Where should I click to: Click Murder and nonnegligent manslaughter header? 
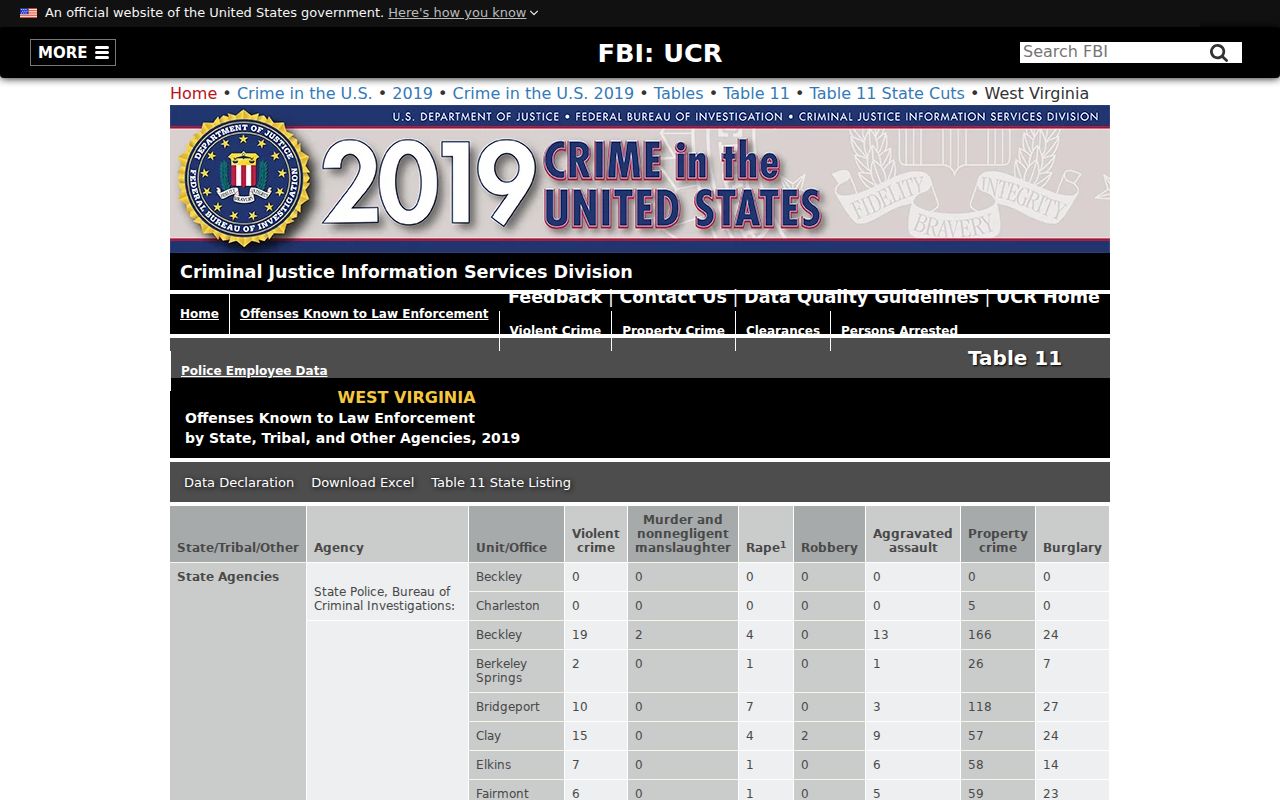tap(683, 534)
